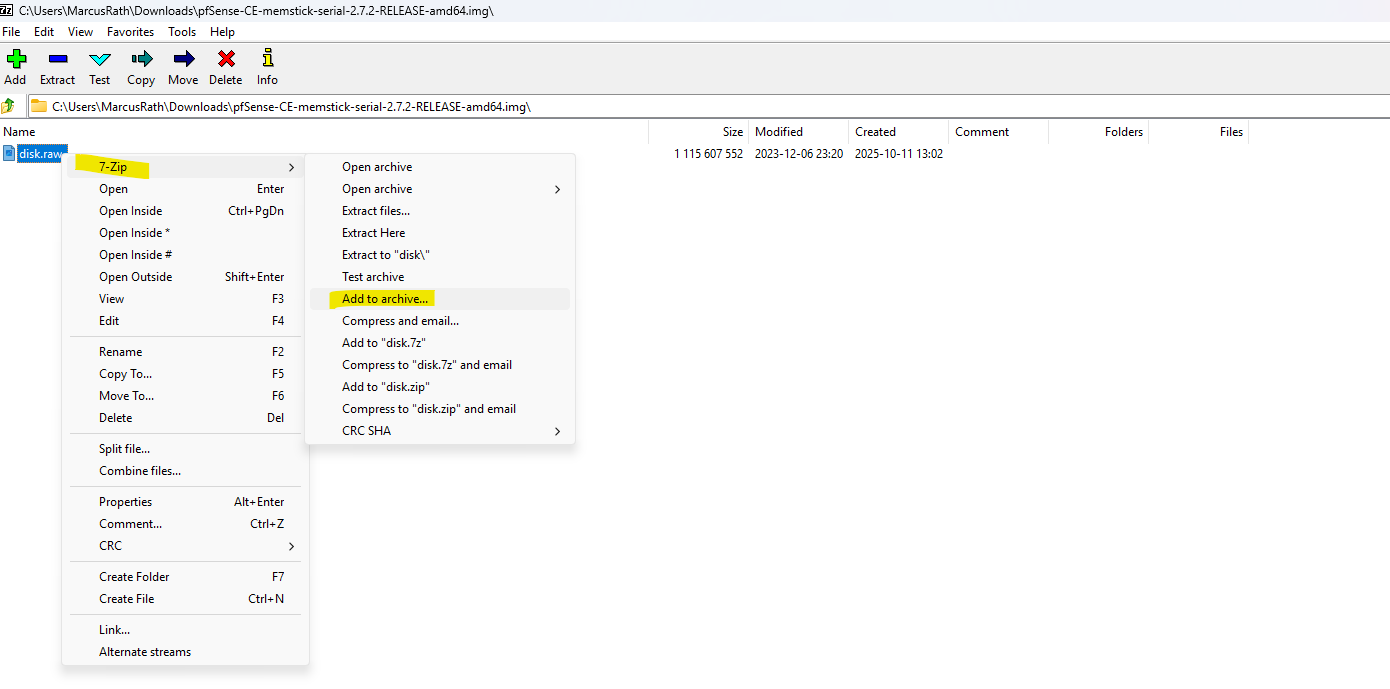1390x689 pixels.
Task: Click the Comment column header
Action: coord(998,132)
